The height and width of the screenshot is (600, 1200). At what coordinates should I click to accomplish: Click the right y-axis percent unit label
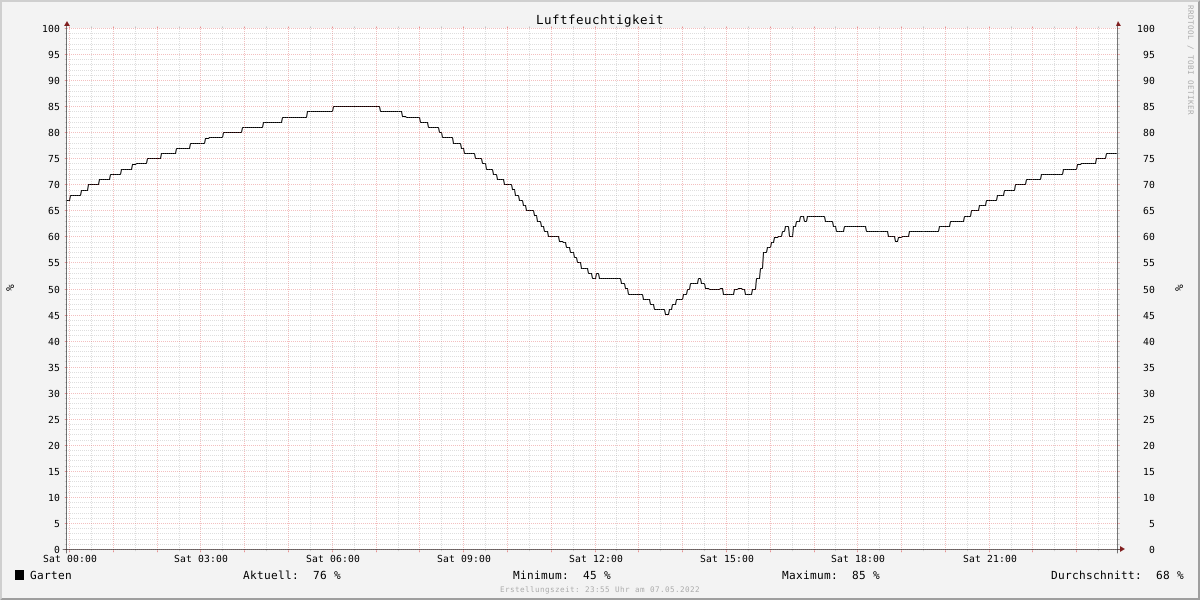(1178, 288)
